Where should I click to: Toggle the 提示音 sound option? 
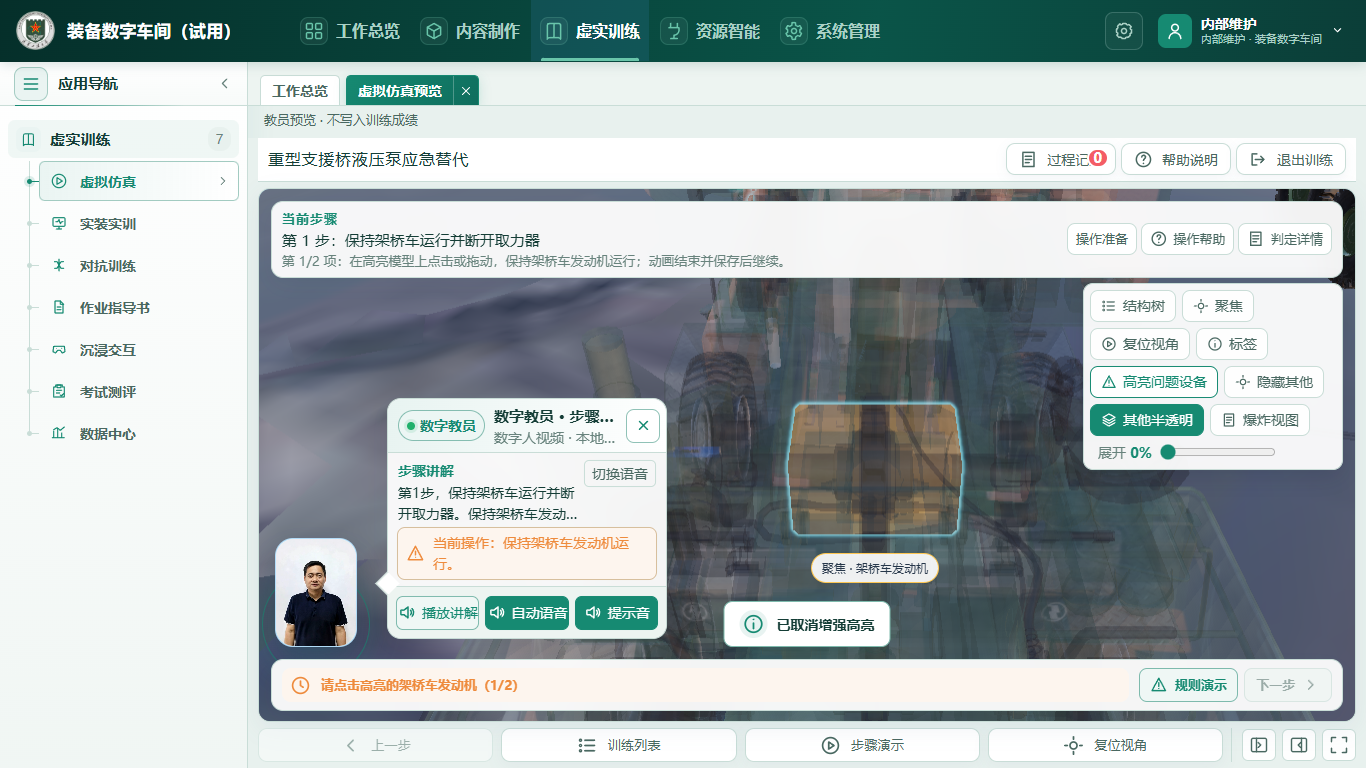(616, 613)
